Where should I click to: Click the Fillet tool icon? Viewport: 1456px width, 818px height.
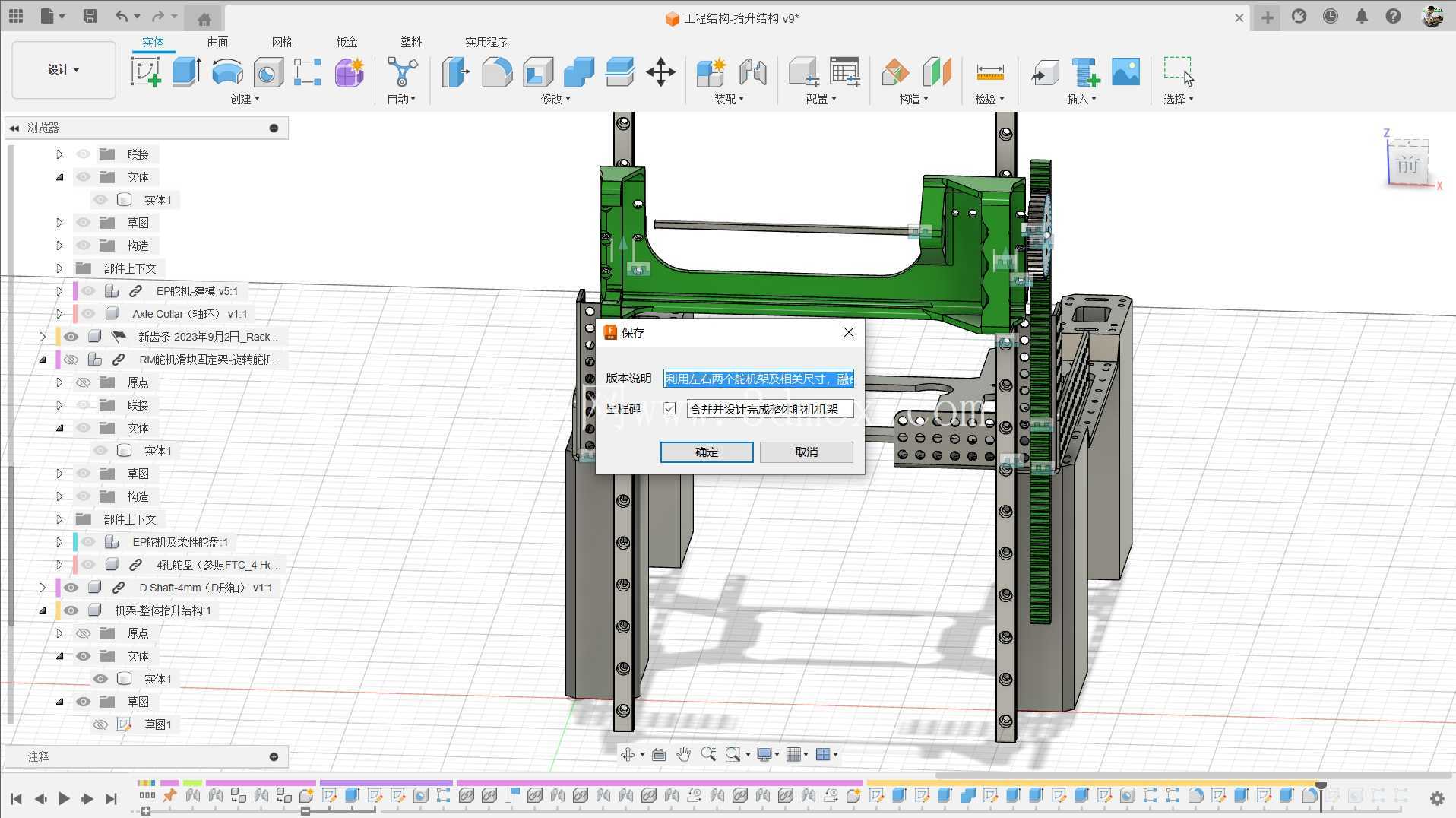click(x=497, y=72)
